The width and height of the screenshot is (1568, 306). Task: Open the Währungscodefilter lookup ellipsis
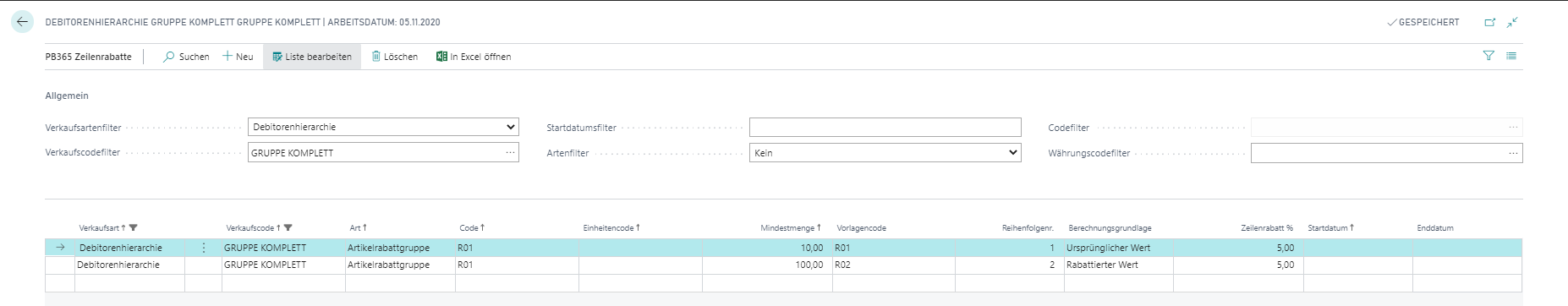(x=1514, y=153)
